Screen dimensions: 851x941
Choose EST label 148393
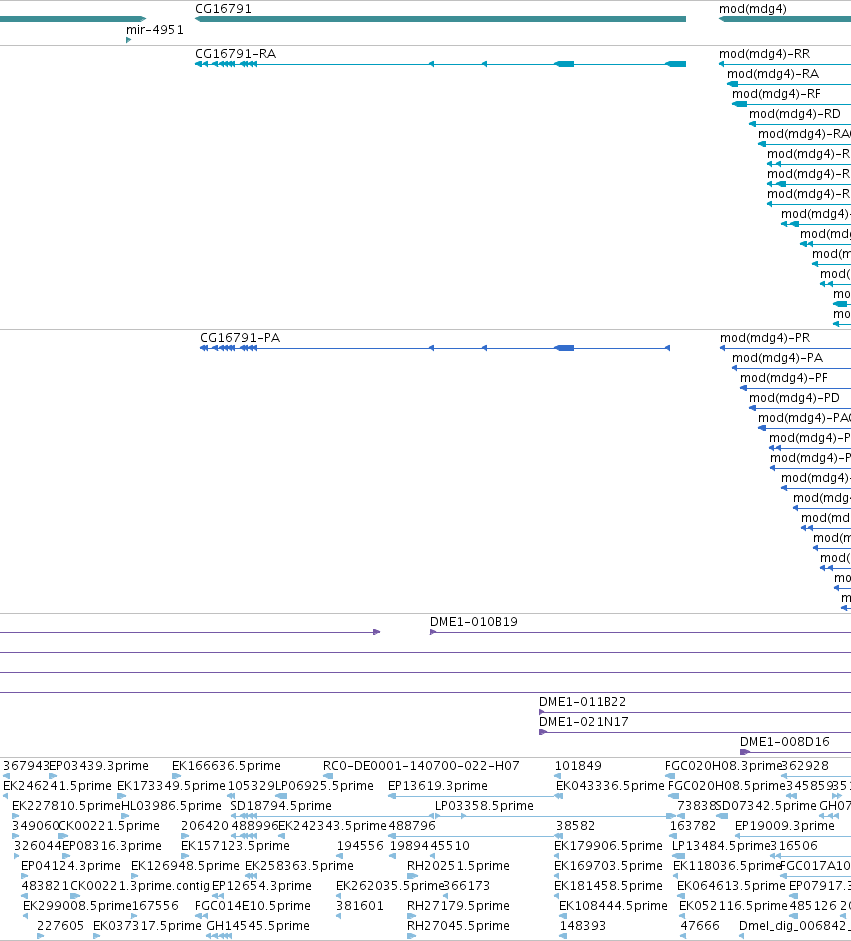[583, 926]
